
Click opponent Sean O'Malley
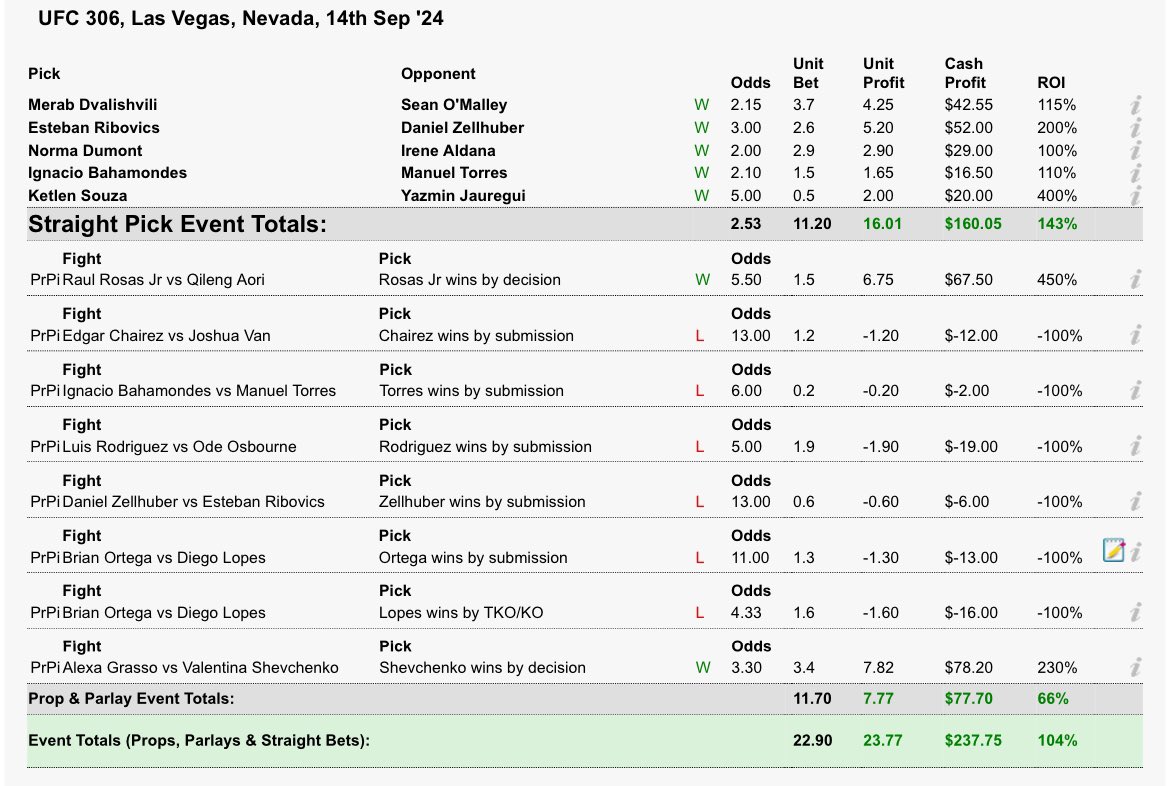point(454,105)
